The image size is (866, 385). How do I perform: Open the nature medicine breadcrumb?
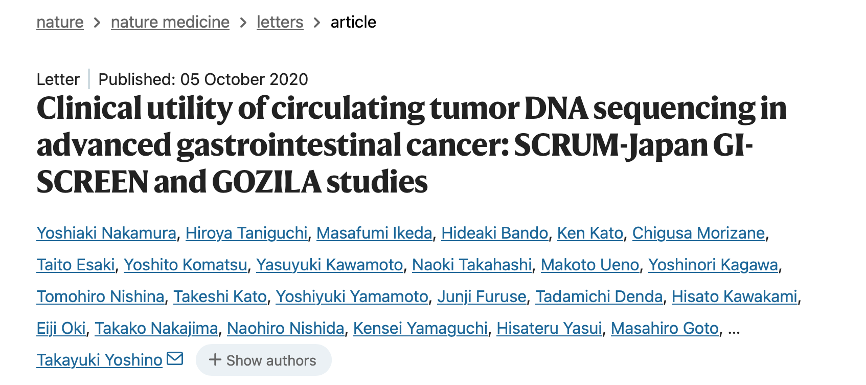[170, 22]
